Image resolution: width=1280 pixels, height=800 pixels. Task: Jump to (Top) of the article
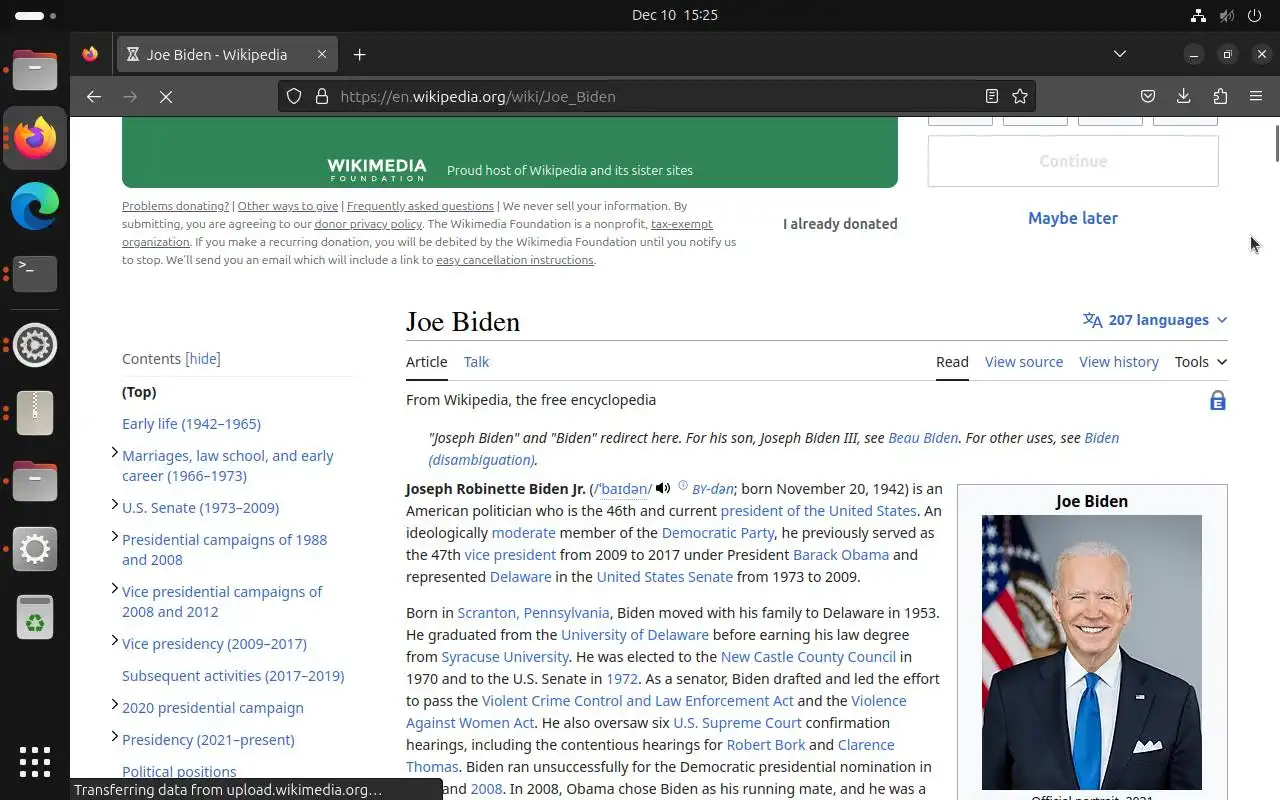coord(139,392)
